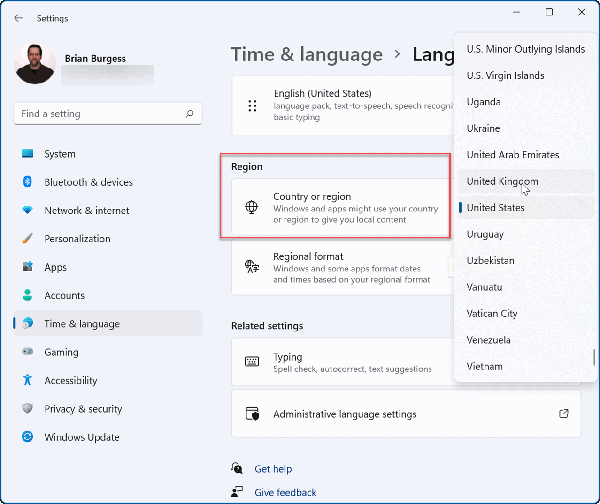Viewport: 600px width, 504px height.
Task: Open Apps settings label
Action: (x=55, y=267)
